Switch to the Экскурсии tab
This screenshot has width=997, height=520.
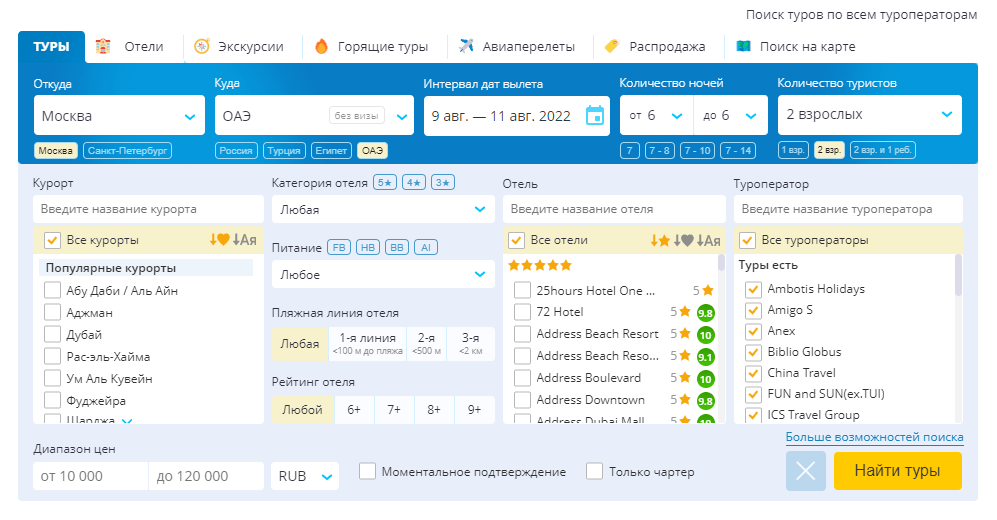251,46
